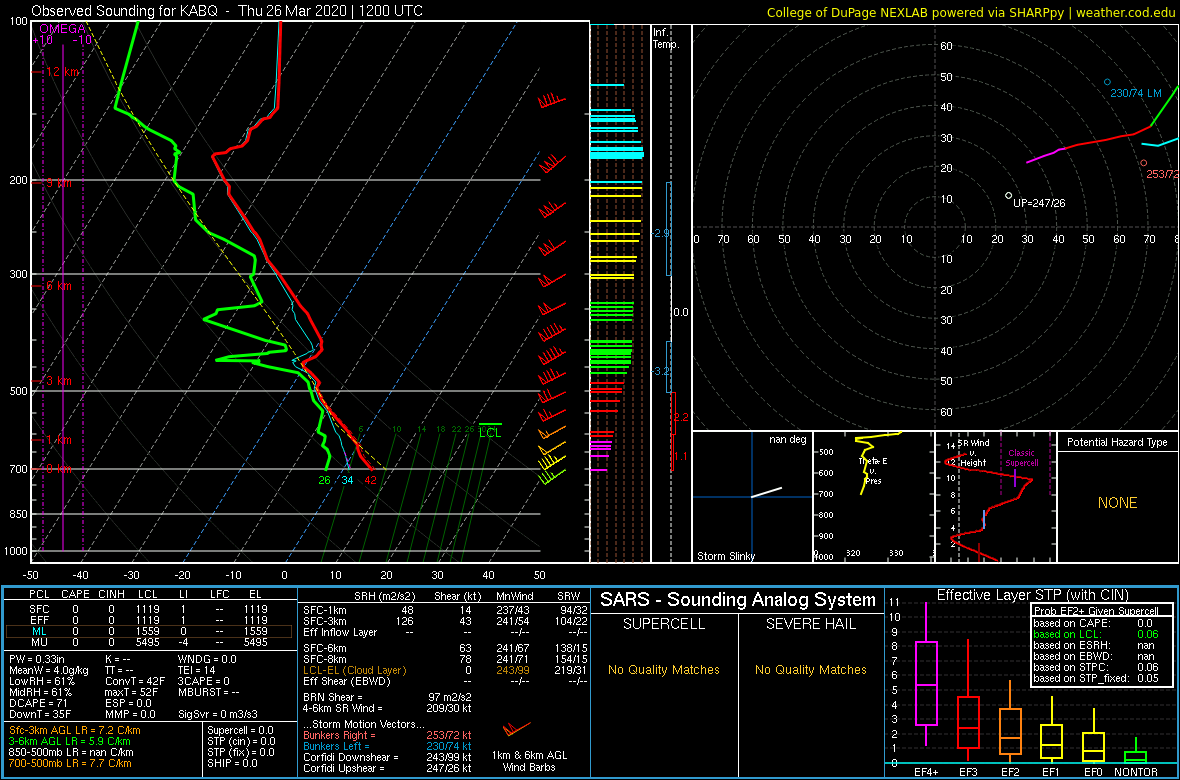Click the PW = 0.33in value

38,658
